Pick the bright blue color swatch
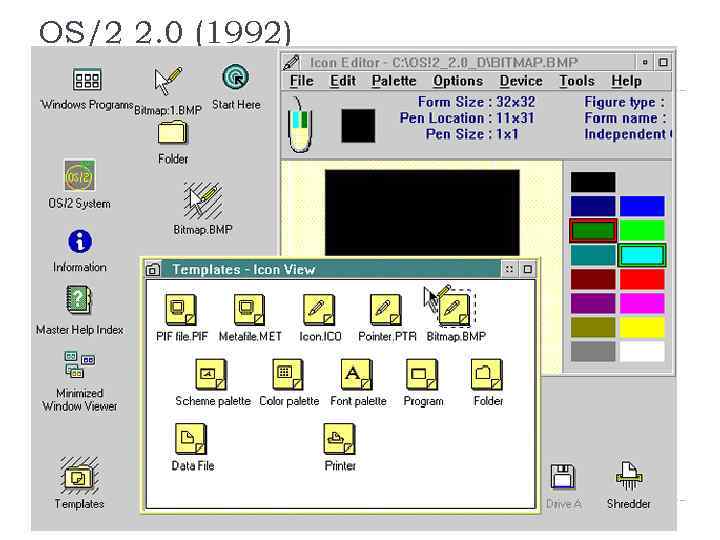Image resolution: width=720 pixels, height=540 pixels. coord(642,206)
